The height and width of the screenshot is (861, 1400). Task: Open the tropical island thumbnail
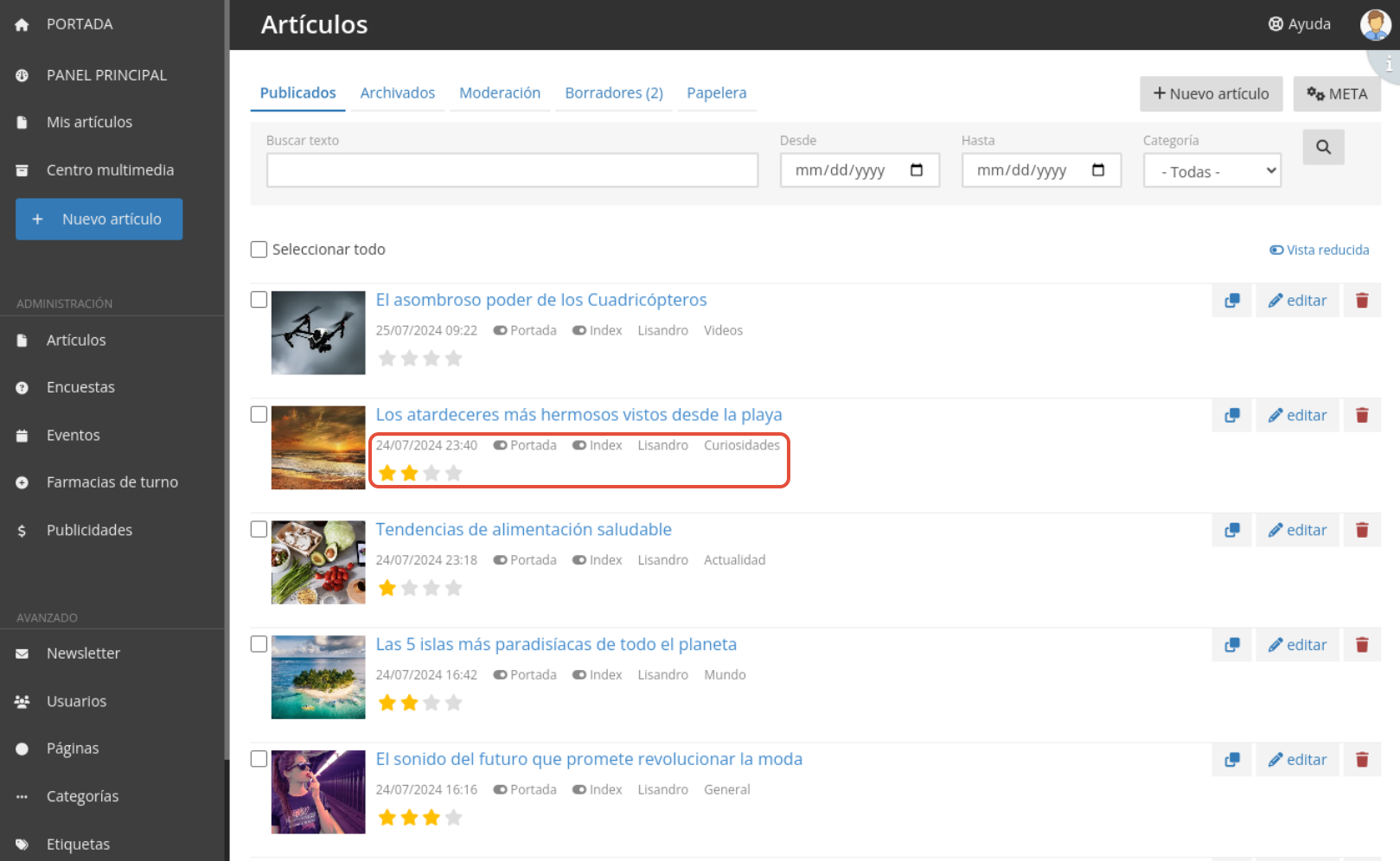click(x=318, y=677)
